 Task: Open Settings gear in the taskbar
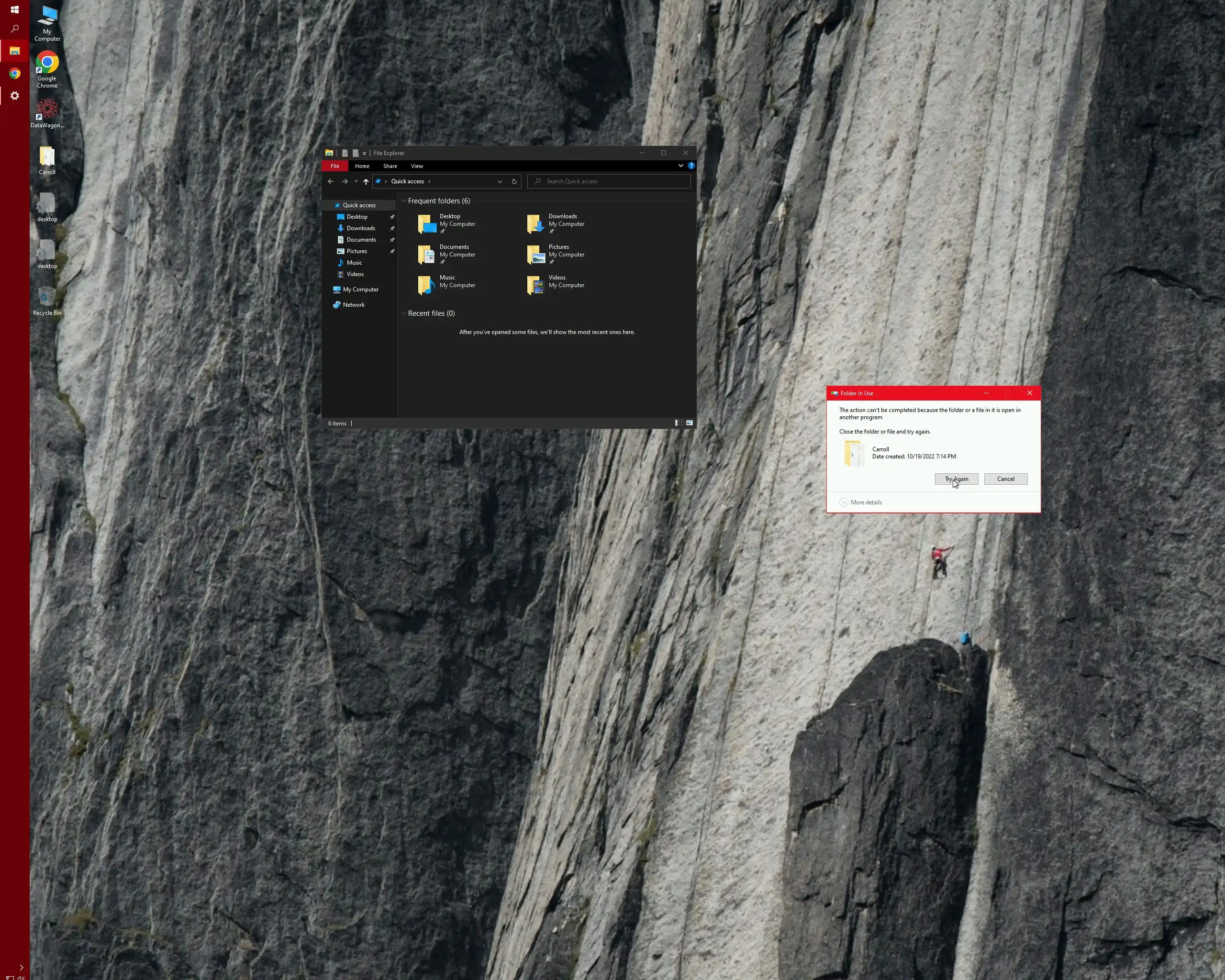click(x=15, y=96)
